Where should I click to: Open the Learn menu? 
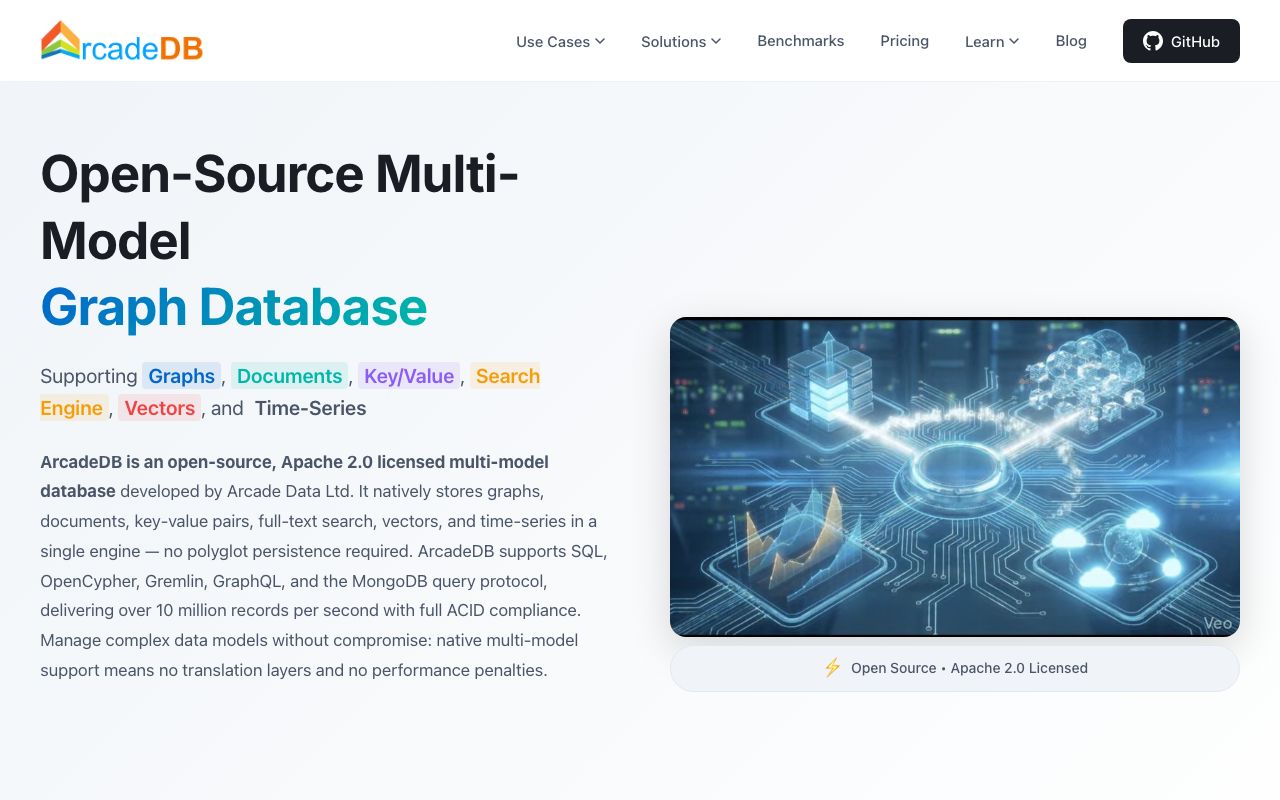pyautogui.click(x=992, y=41)
